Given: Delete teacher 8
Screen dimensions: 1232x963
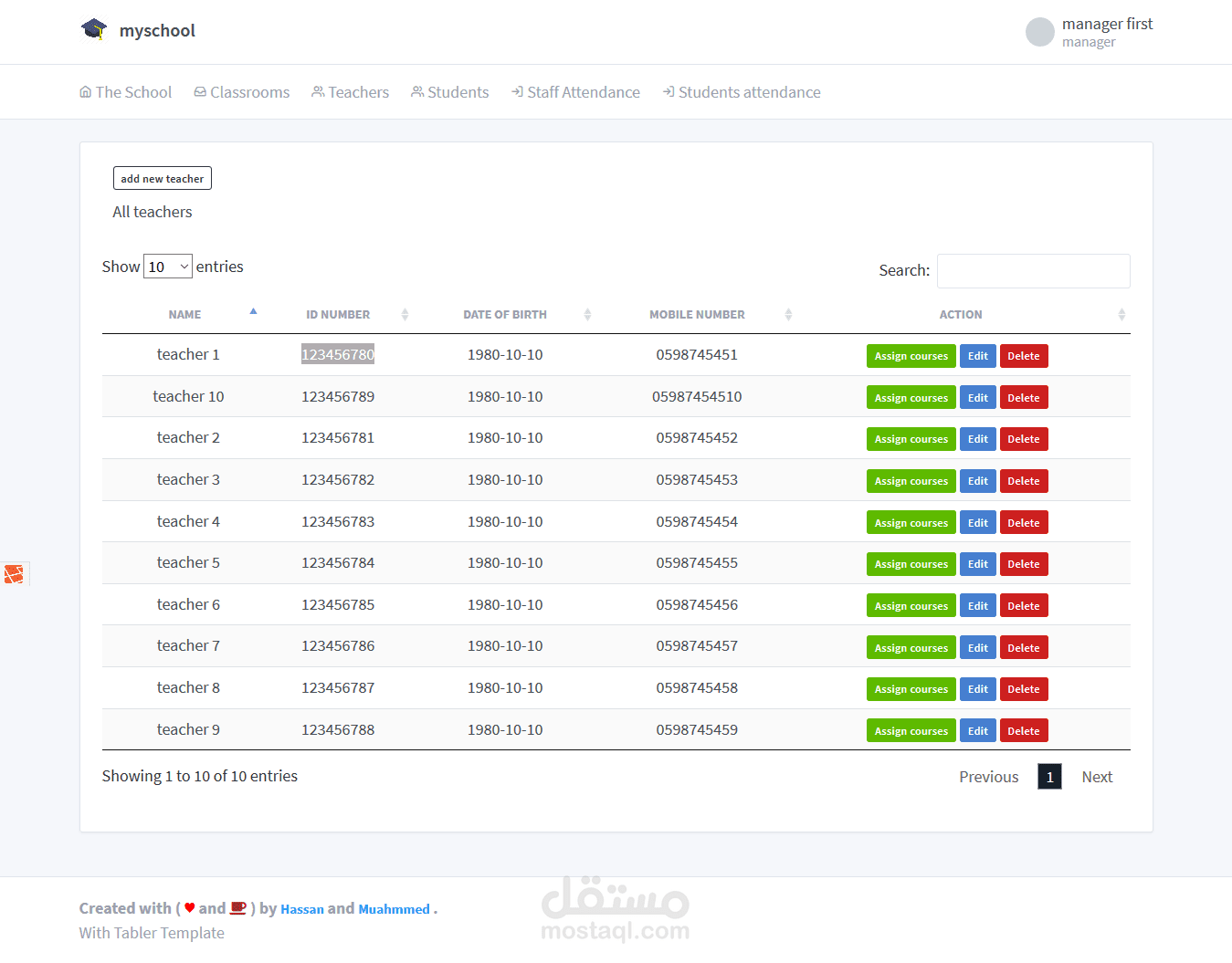Looking at the screenshot, I should point(1024,689).
